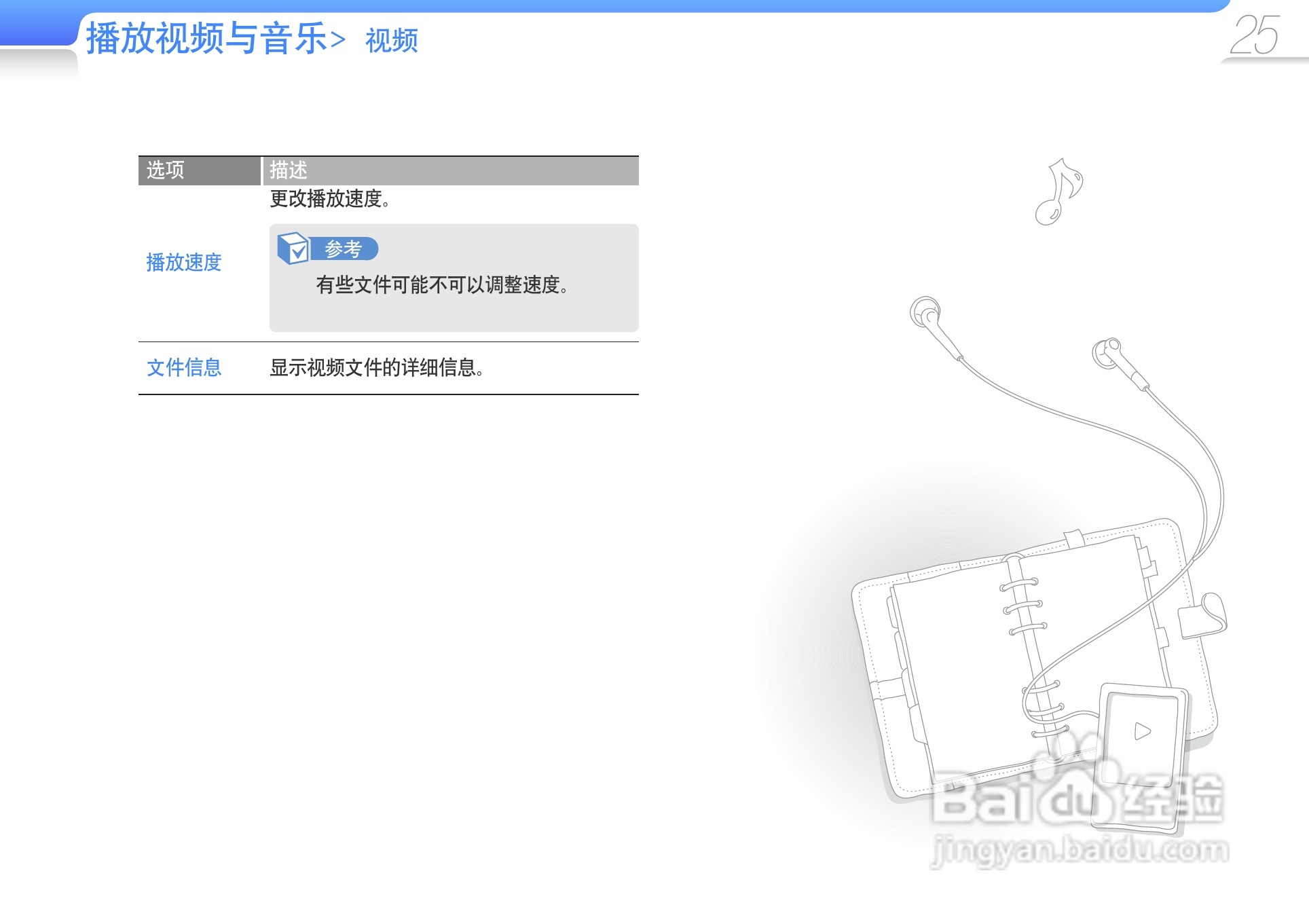Image resolution: width=1309 pixels, height=924 pixels.
Task: Click page number 25
Action: (x=1255, y=35)
